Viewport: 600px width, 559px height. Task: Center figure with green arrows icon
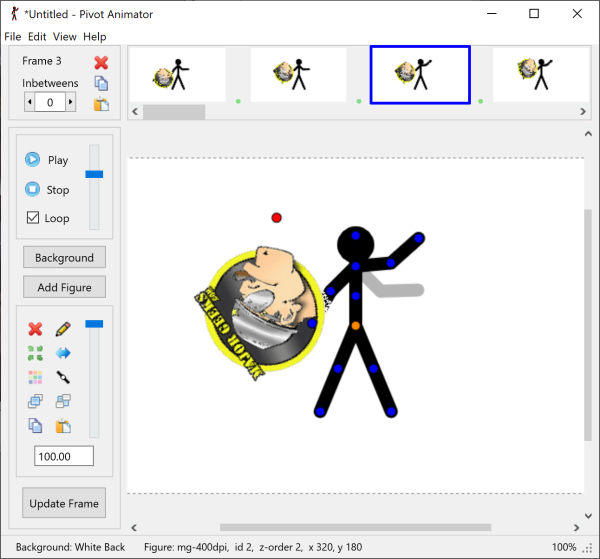tap(35, 353)
